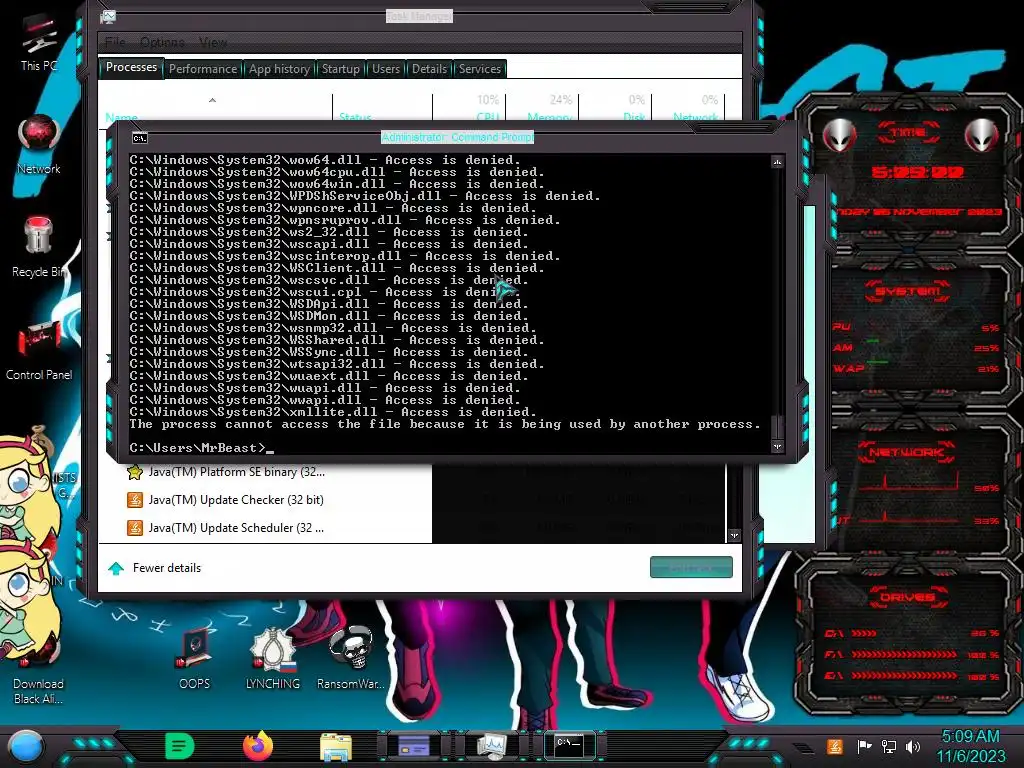Open the LYNCHING desktop icon

coord(273,658)
